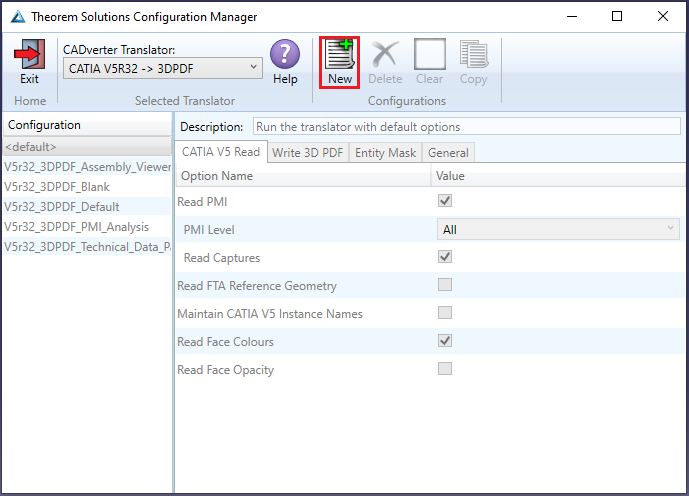
Task: Minimize the Configuration Manager window
Action: [572, 17]
